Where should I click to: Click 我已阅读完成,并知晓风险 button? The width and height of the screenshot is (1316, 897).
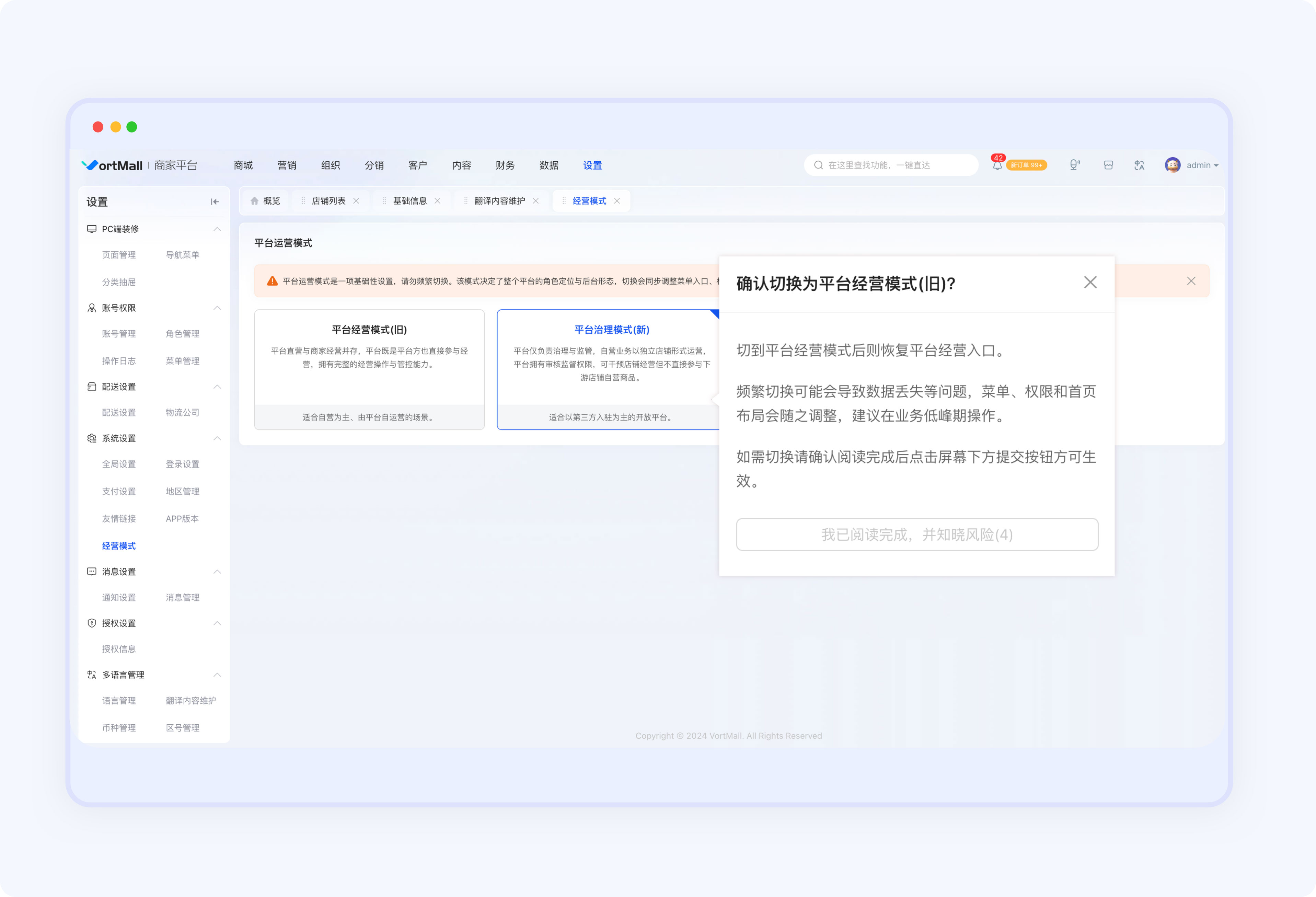(x=917, y=534)
